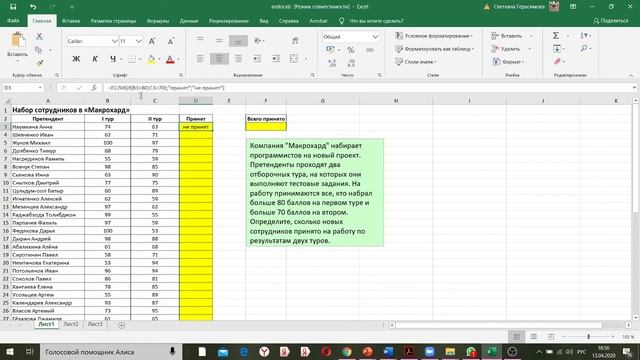Decrease font size with small A

click(x=171, y=41)
